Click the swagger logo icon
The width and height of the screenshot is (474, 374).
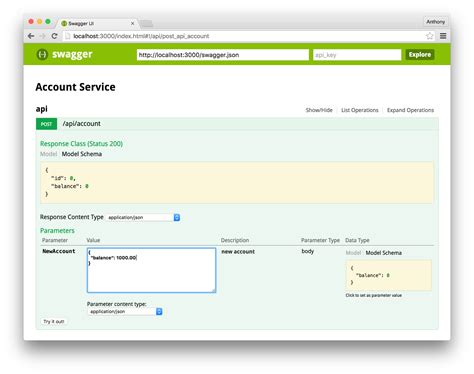point(42,54)
